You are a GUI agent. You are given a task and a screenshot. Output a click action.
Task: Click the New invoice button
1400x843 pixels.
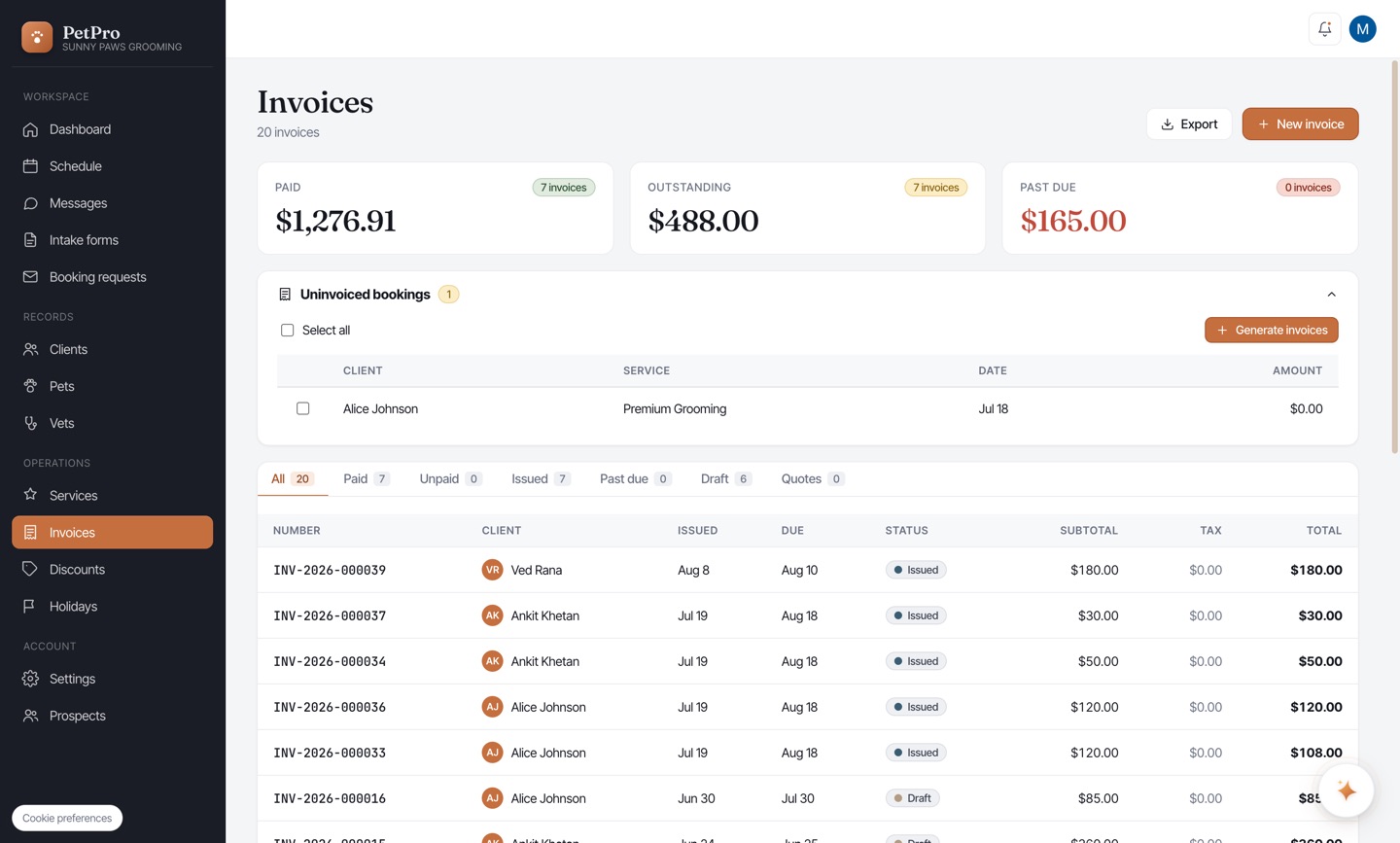point(1300,123)
